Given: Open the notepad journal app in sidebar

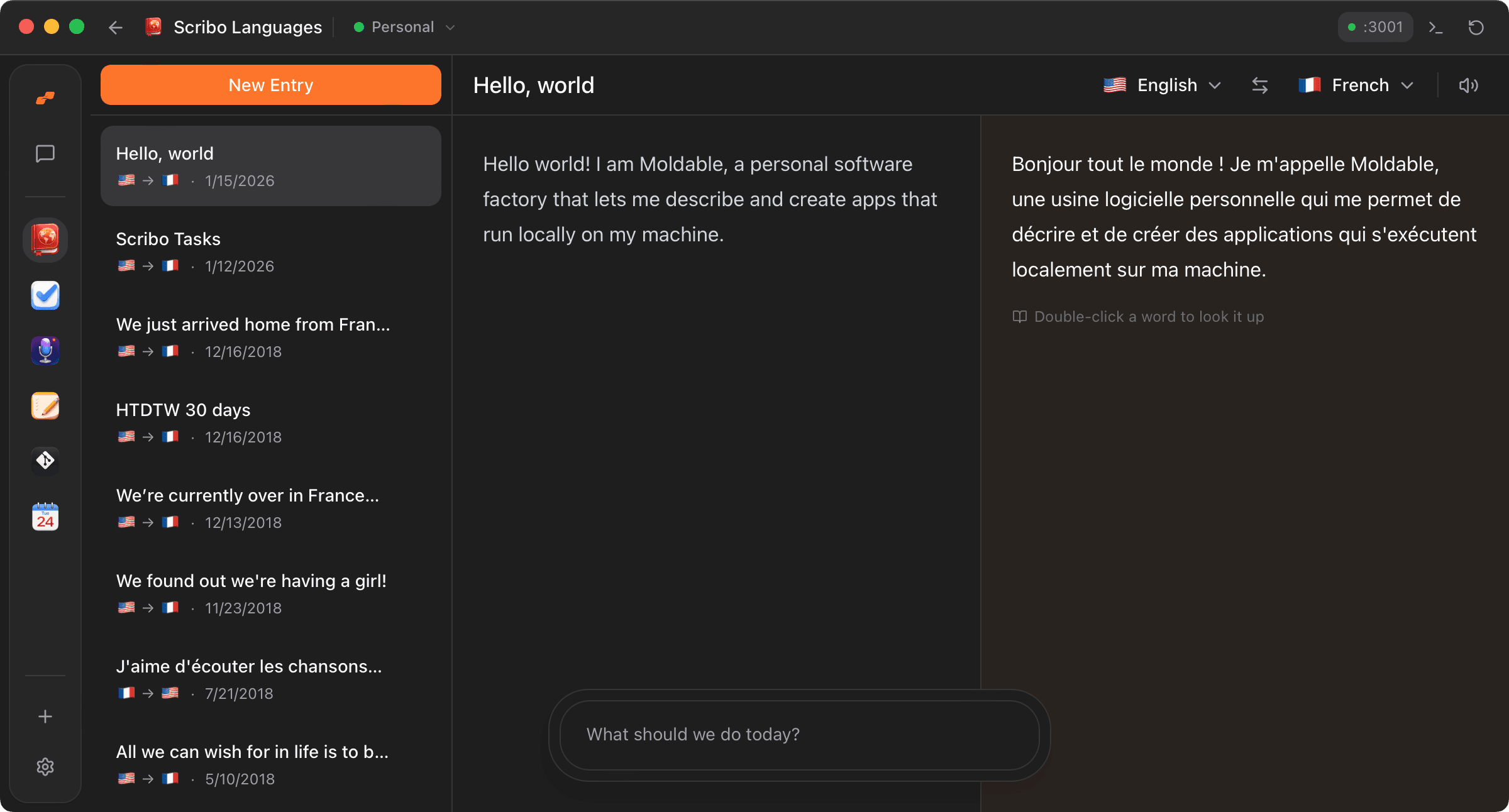Looking at the screenshot, I should 45,405.
